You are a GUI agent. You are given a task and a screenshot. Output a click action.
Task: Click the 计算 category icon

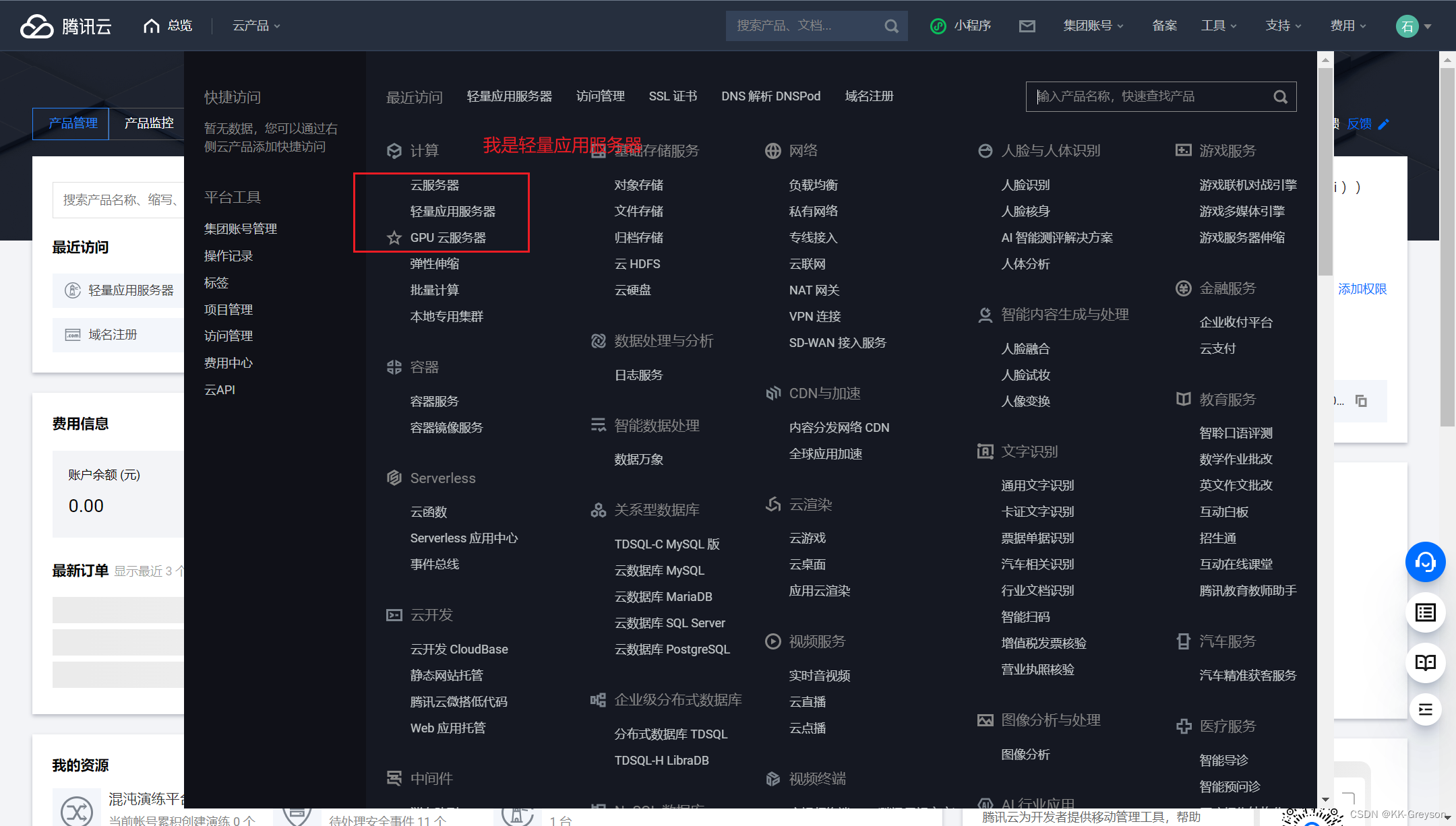(x=394, y=150)
